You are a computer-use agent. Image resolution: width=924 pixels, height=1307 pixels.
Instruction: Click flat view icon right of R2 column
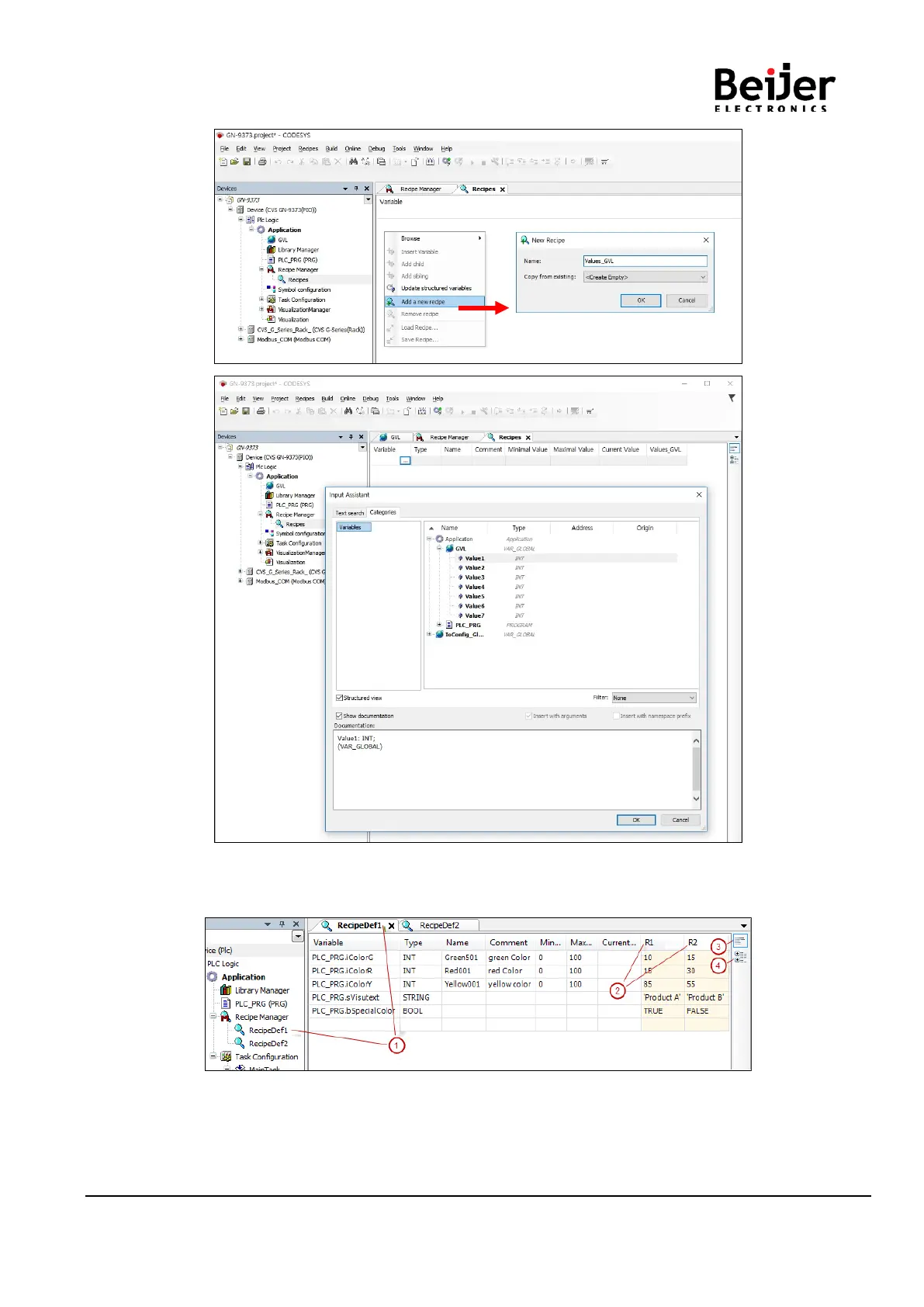740,941
